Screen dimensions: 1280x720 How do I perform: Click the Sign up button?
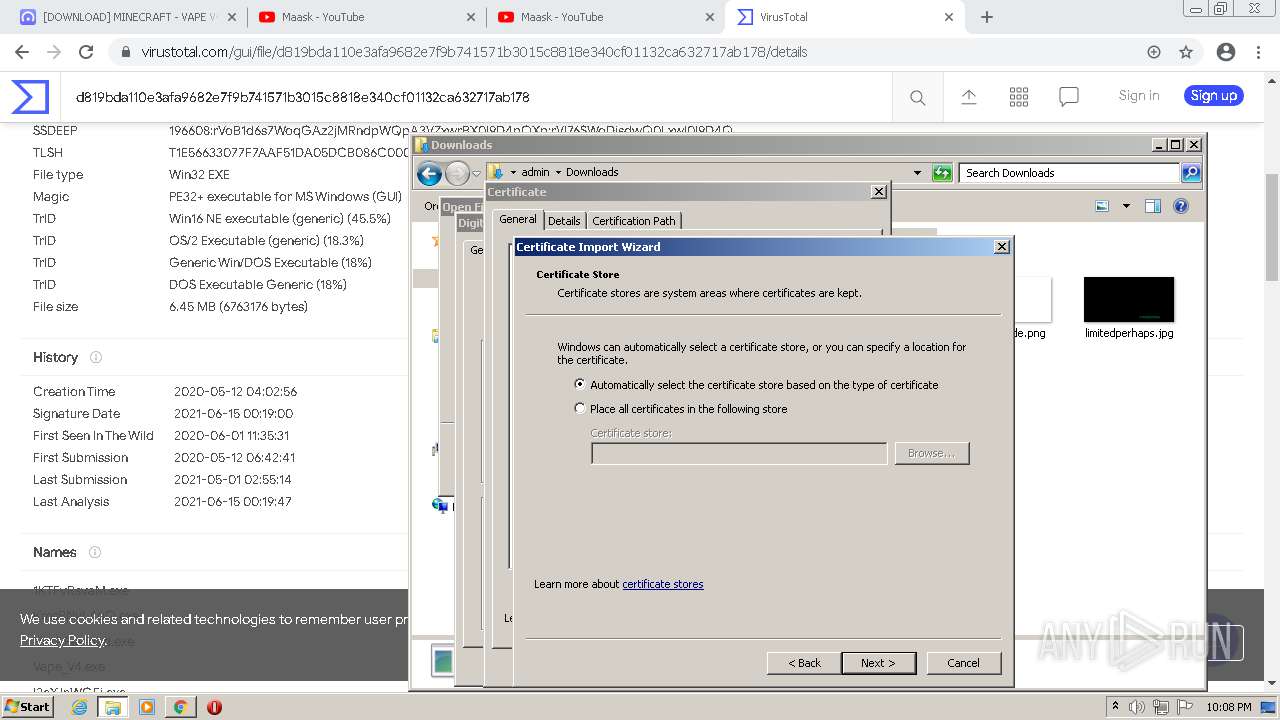click(x=1214, y=96)
